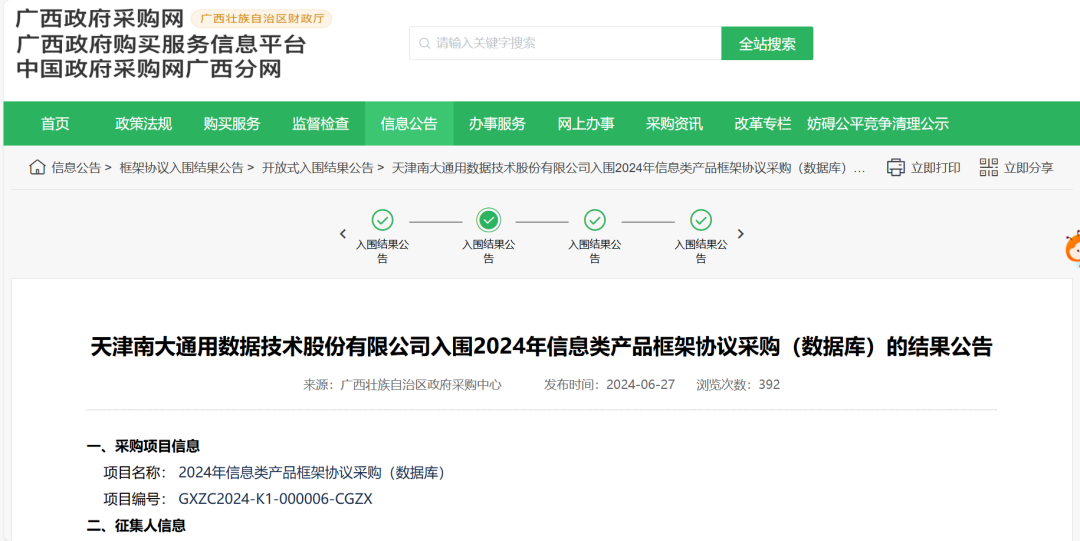This screenshot has width=1080, height=541.
Task: Click the source text 广西壮族自治区政府采购中心
Action: click(x=422, y=385)
